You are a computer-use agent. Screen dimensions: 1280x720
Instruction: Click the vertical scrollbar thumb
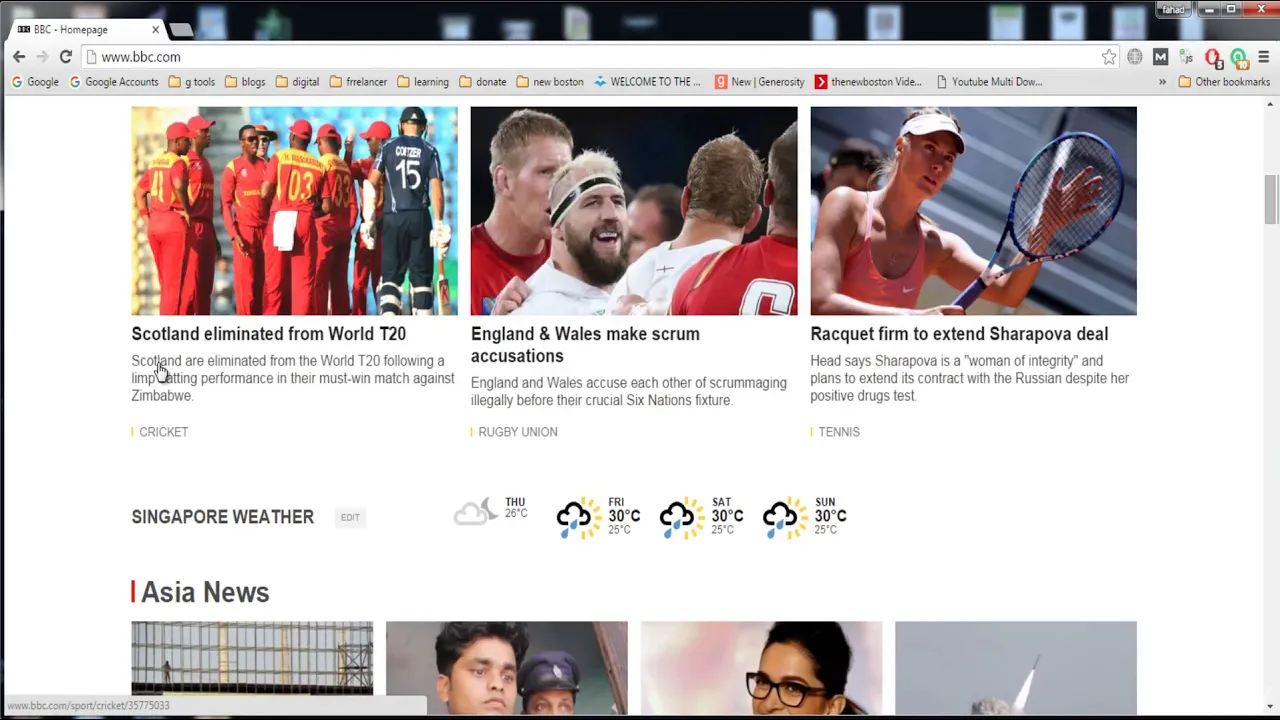coord(1271,200)
